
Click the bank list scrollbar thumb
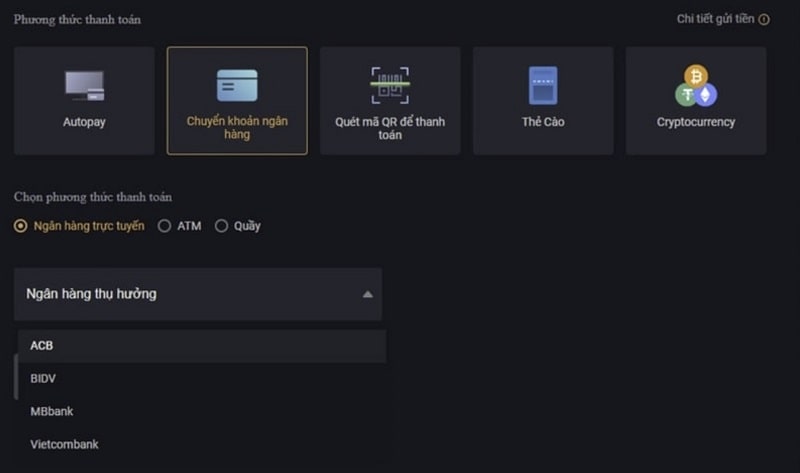(x=16, y=377)
